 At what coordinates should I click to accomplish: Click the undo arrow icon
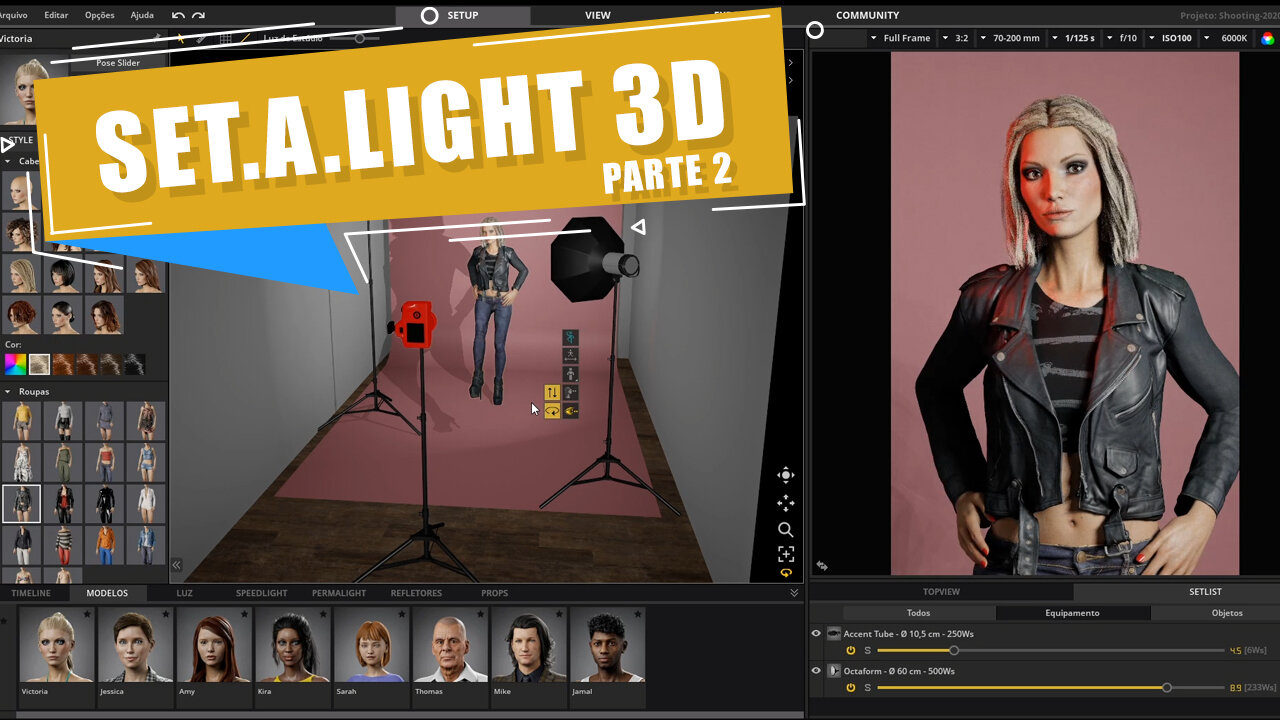tap(178, 15)
